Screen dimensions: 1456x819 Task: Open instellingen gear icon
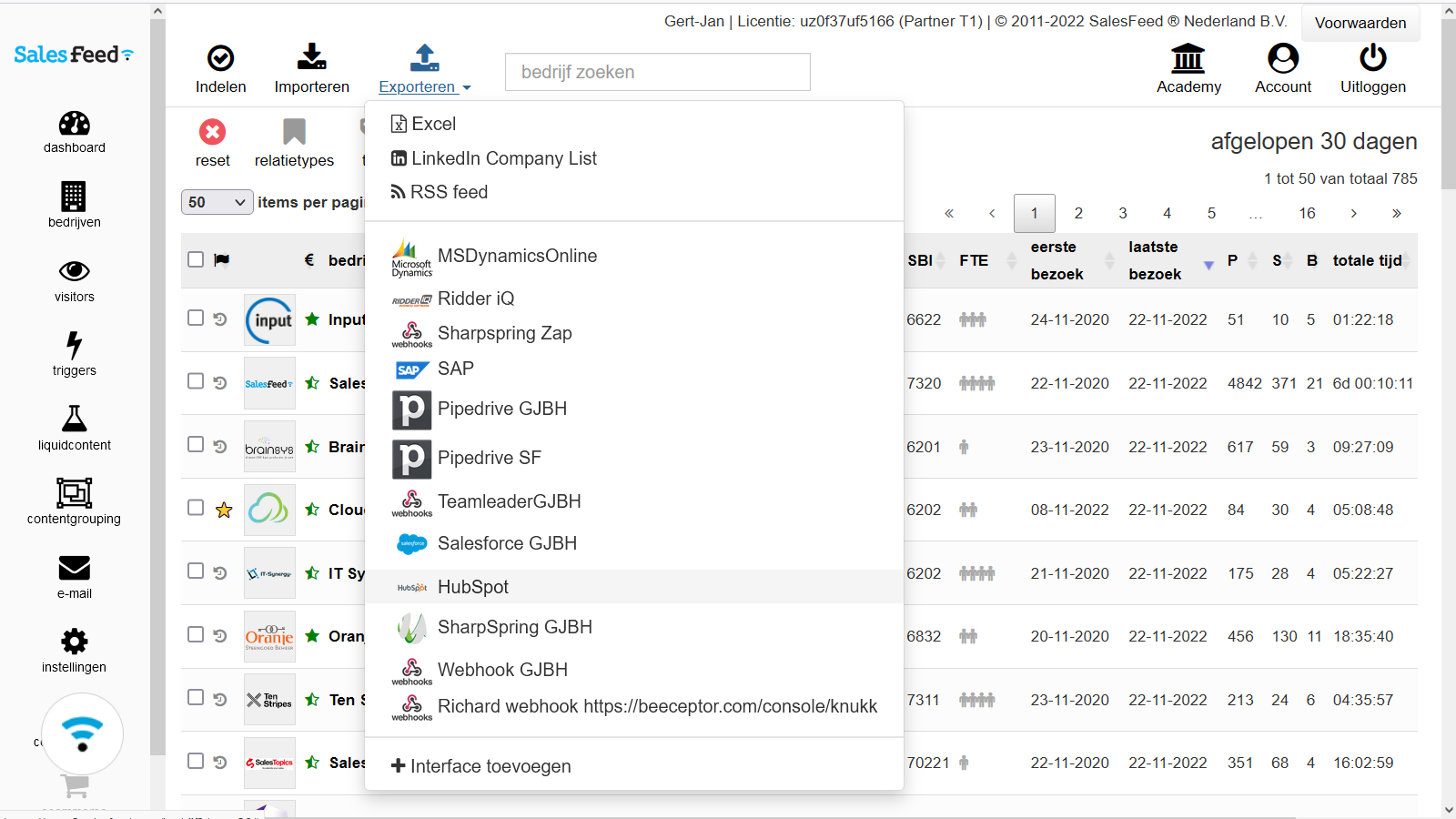[74, 642]
